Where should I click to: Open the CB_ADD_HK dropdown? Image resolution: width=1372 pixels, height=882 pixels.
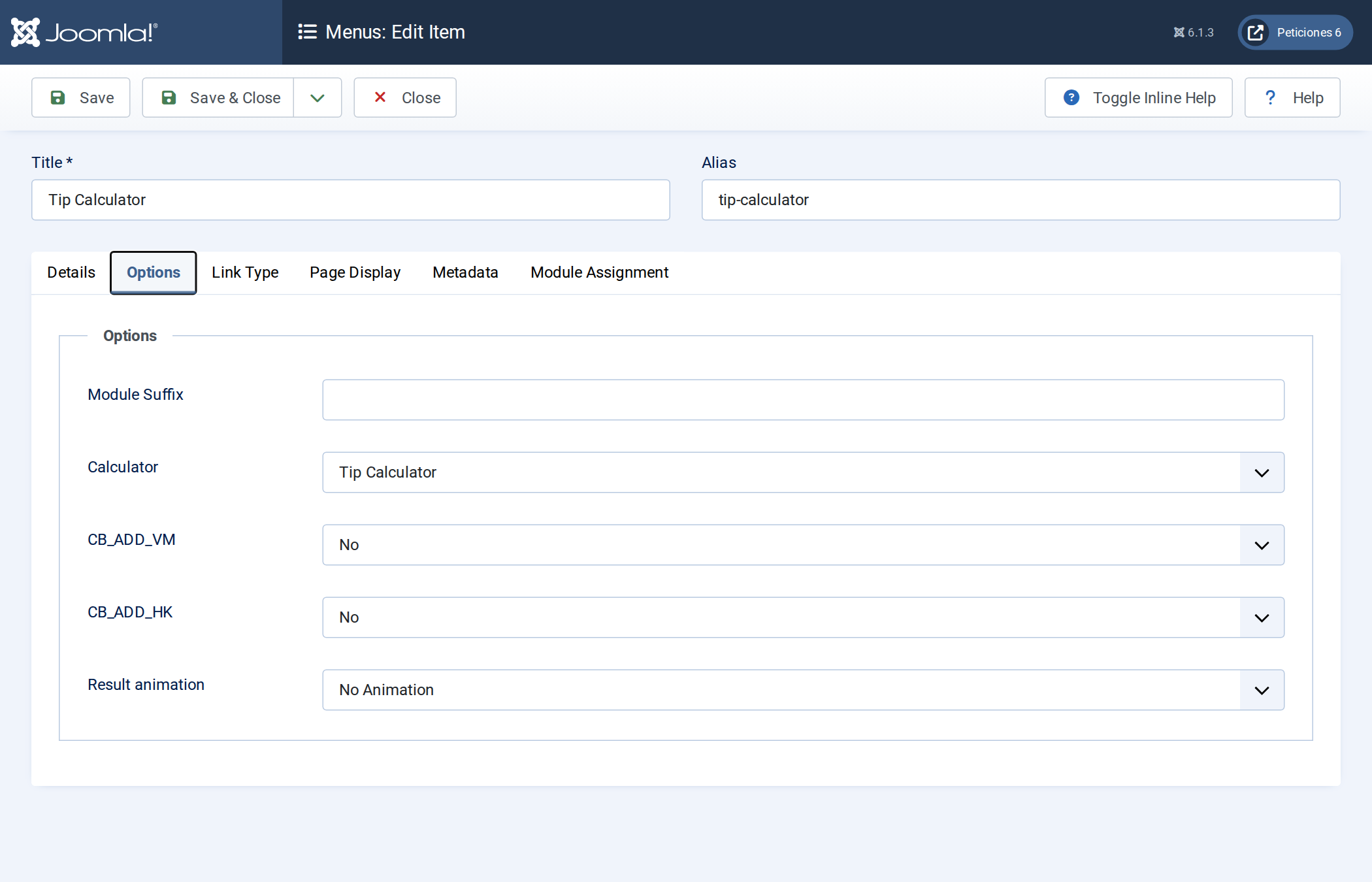coord(804,617)
